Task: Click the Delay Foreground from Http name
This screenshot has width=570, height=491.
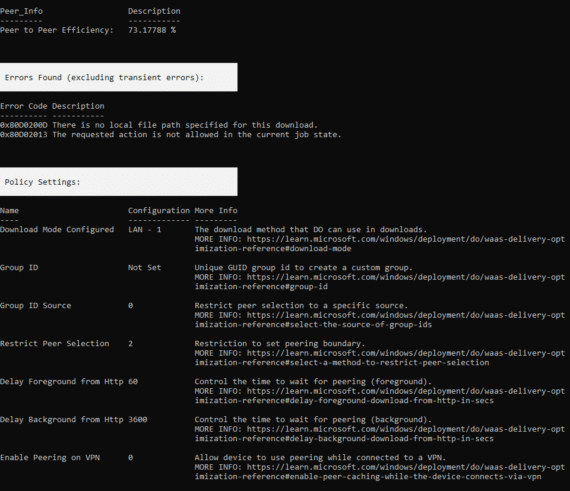Action: click(62, 382)
